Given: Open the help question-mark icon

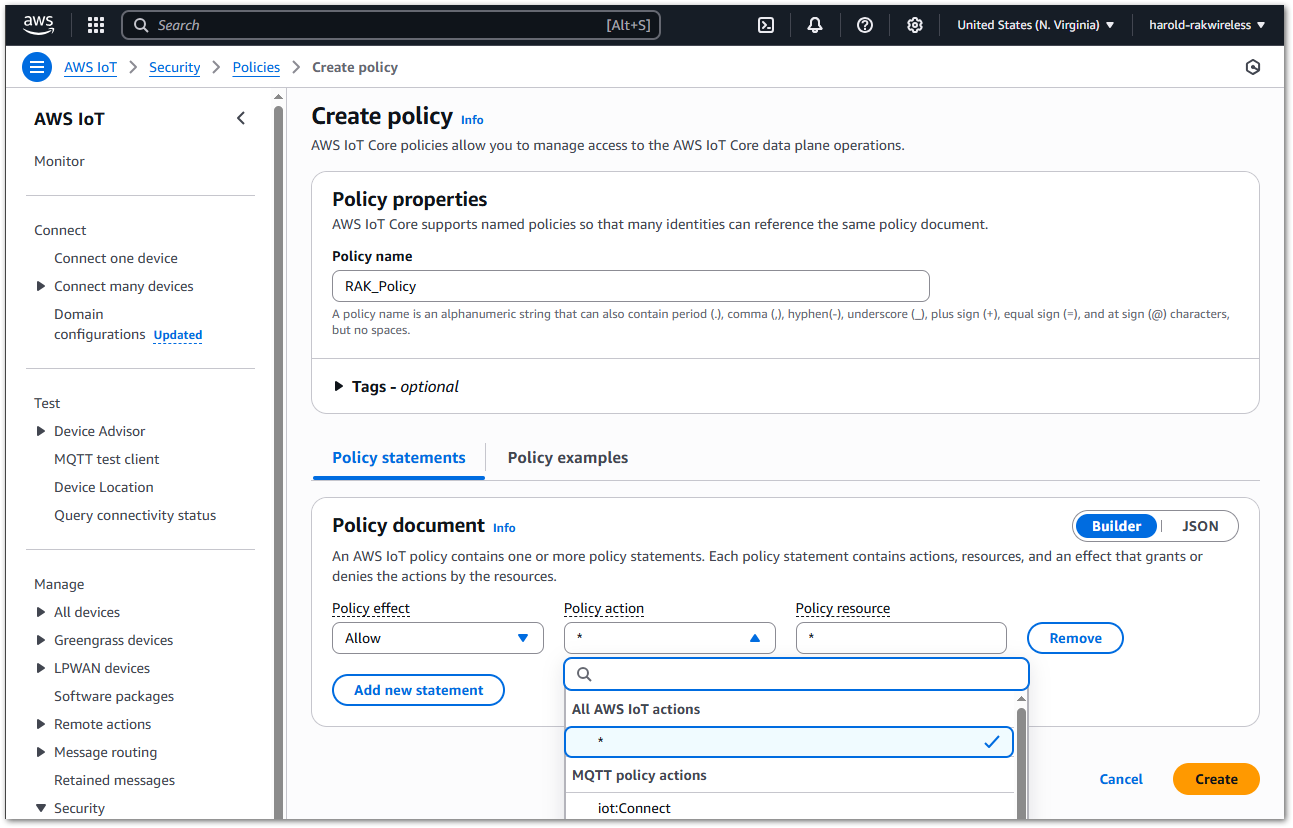Looking at the screenshot, I should click(865, 24).
